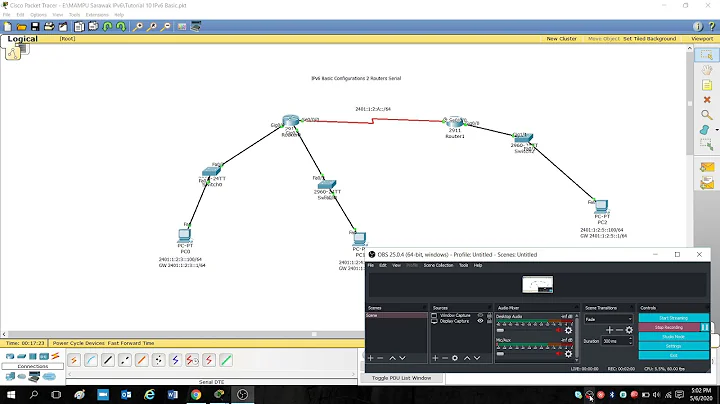Open transition properties gear in OBS
The image size is (720, 404).
[x=629, y=330]
